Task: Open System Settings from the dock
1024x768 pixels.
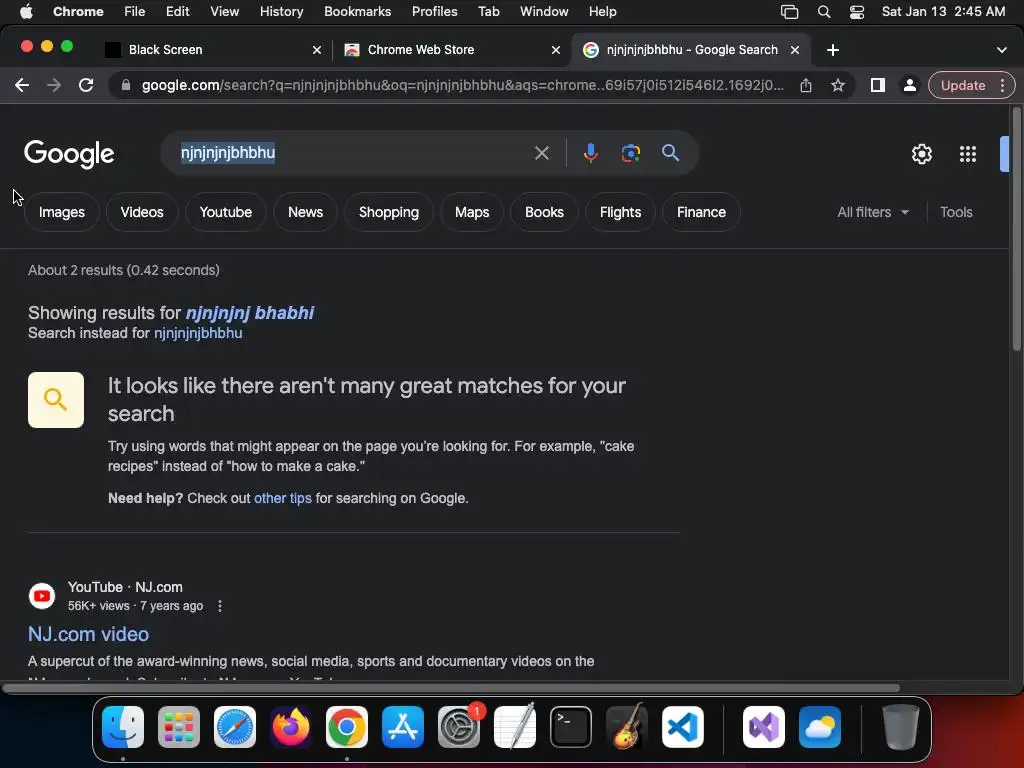Action: pos(458,727)
